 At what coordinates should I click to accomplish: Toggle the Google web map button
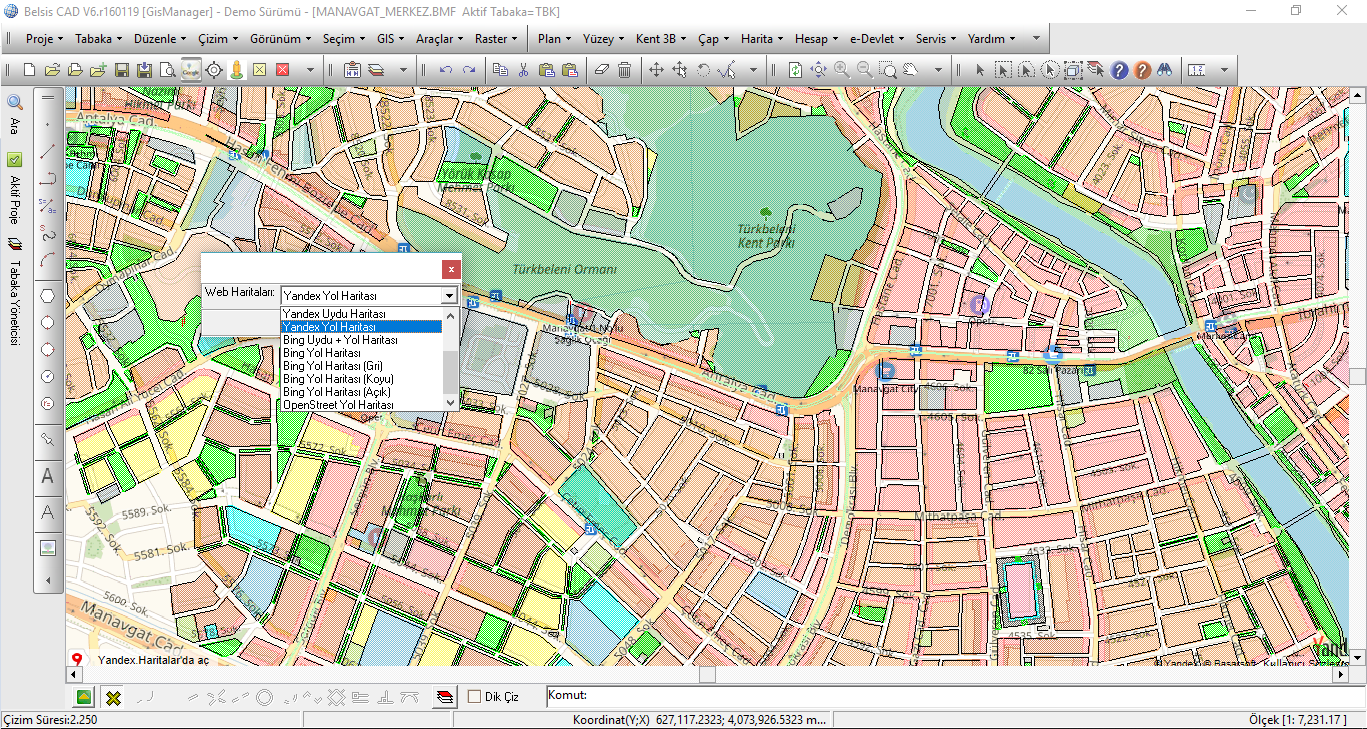pos(191,70)
